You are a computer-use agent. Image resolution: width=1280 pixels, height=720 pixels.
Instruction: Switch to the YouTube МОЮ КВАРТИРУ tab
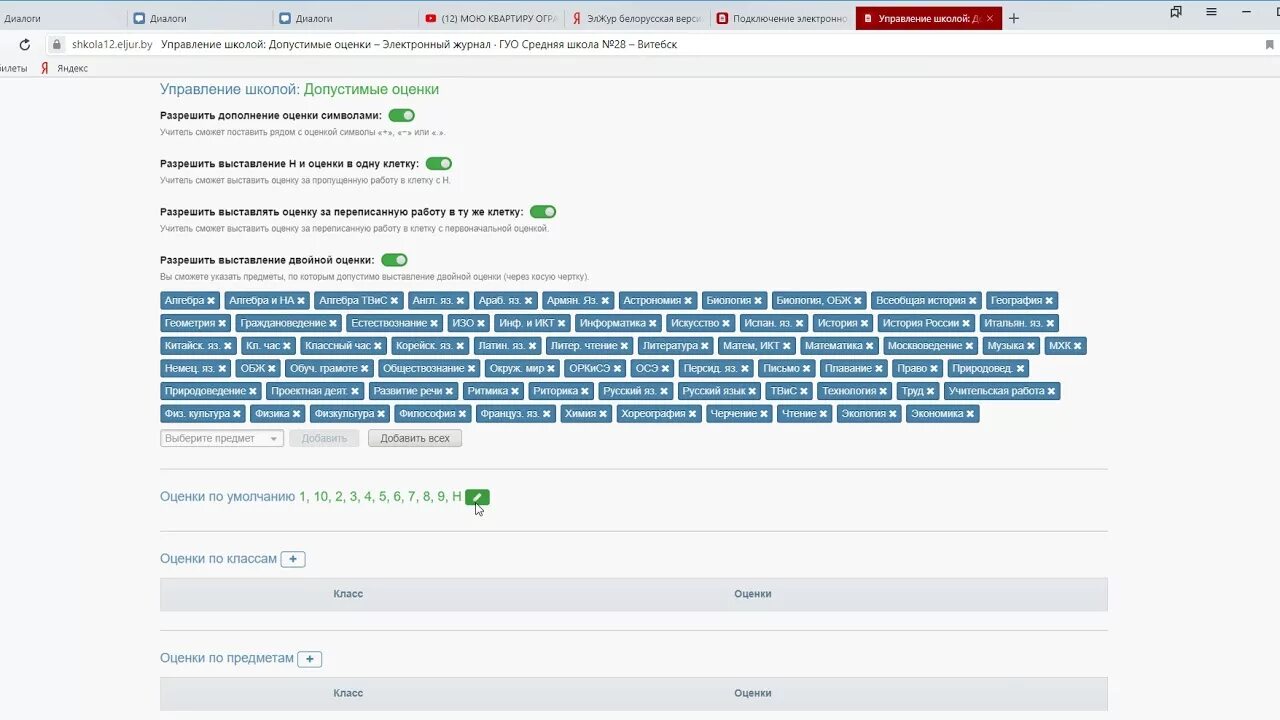492,18
